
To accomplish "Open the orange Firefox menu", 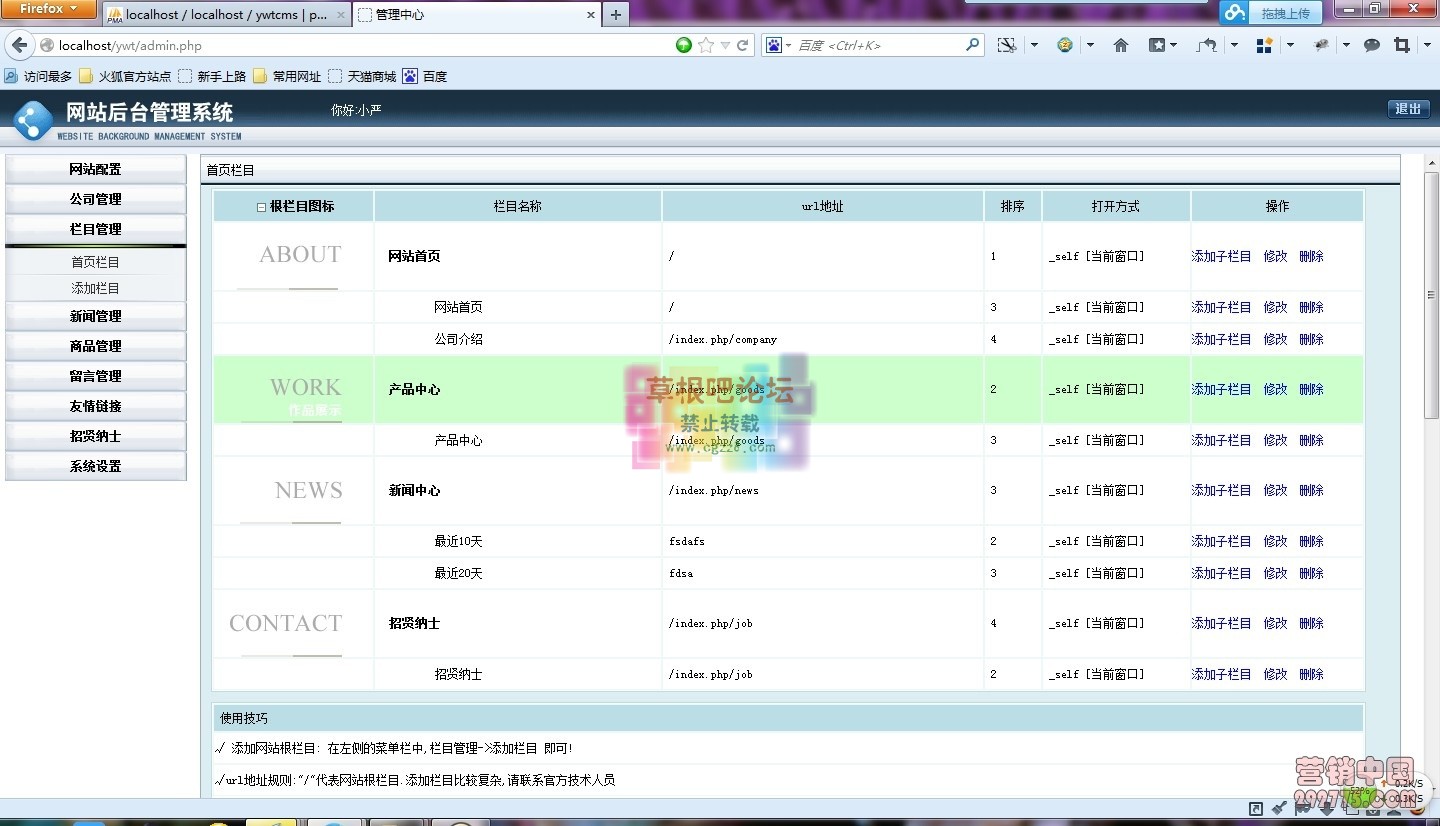I will point(48,9).
